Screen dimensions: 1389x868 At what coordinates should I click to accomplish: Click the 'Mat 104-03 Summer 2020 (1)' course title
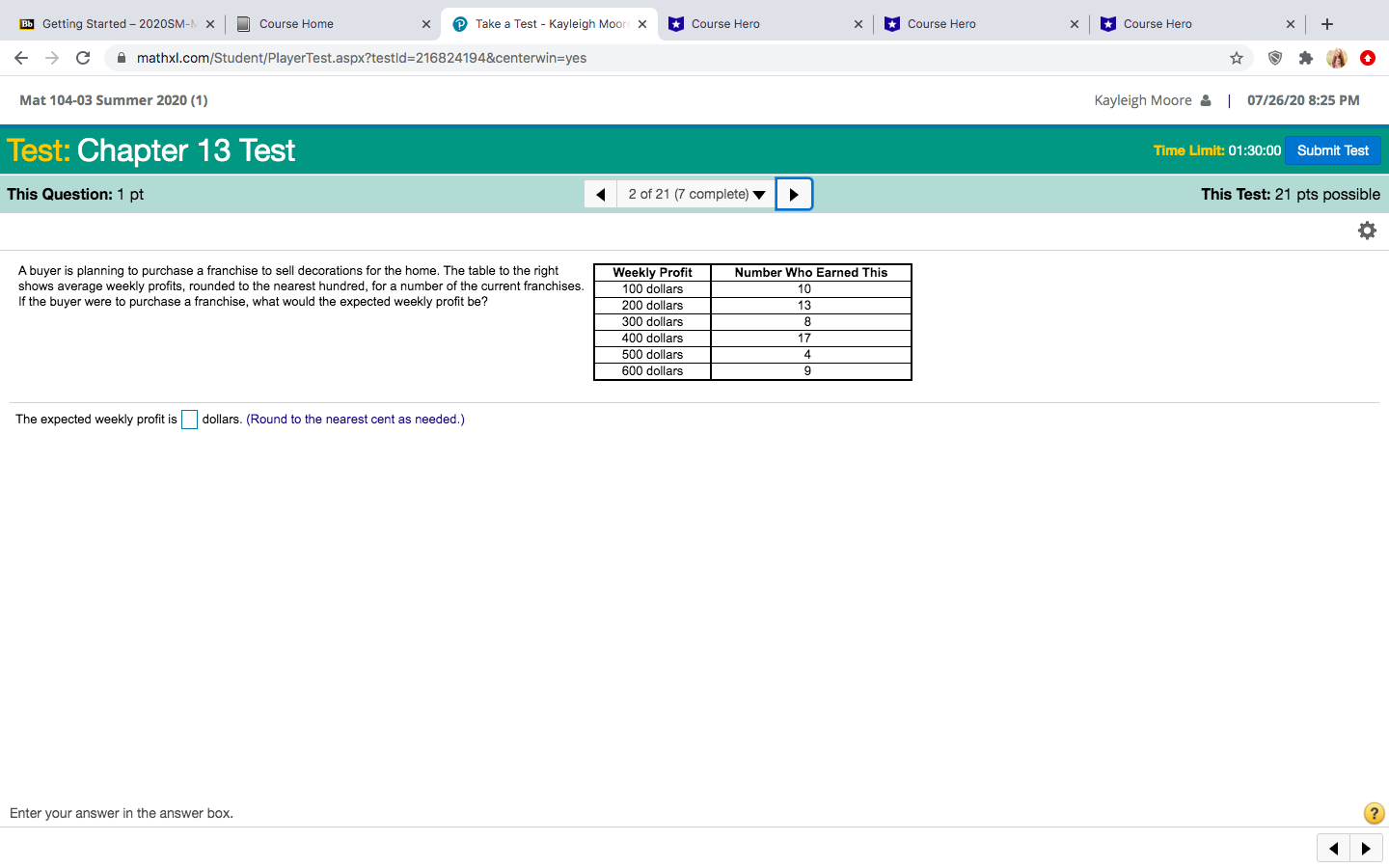[x=114, y=100]
